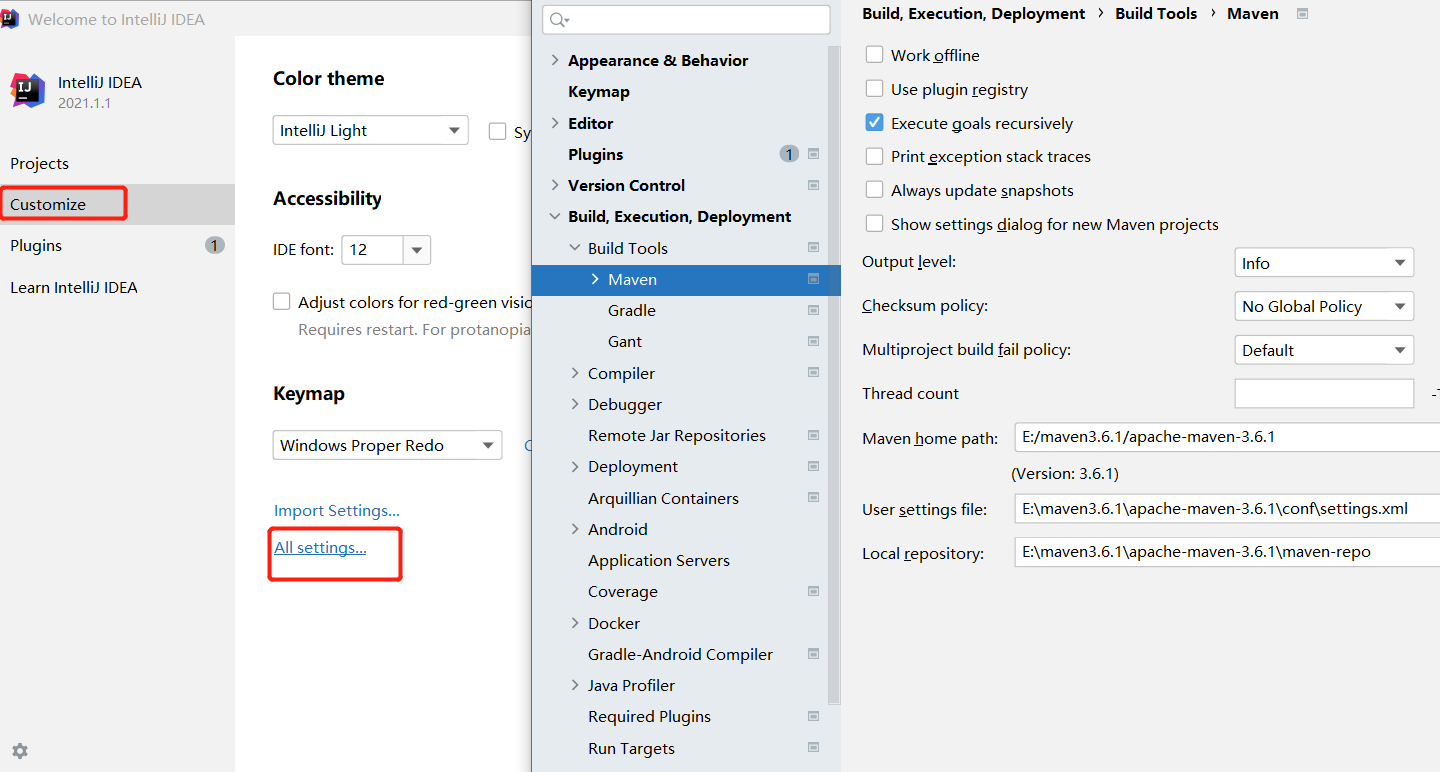
Task: Click the project-level icon on Gradle-Android Compiler row
Action: (x=814, y=654)
